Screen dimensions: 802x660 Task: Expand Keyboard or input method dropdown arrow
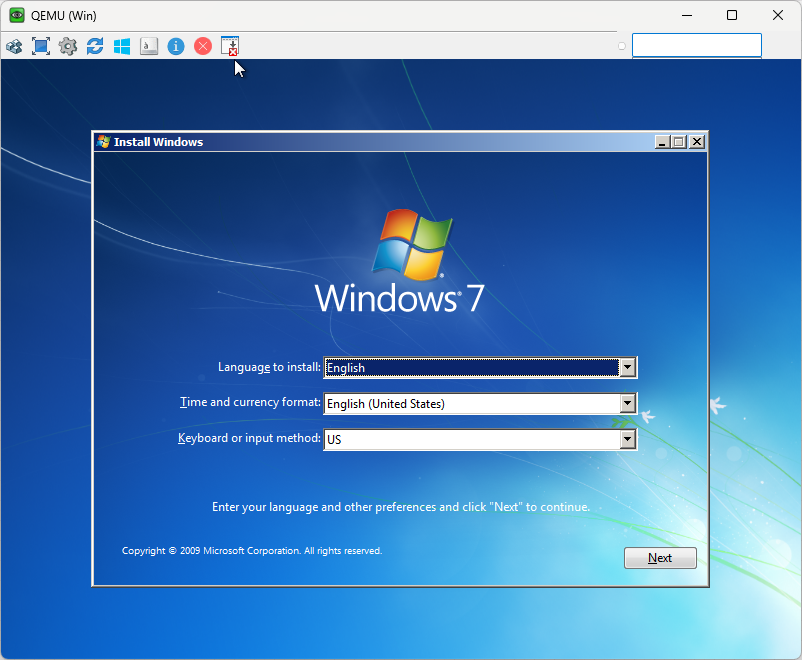point(628,439)
